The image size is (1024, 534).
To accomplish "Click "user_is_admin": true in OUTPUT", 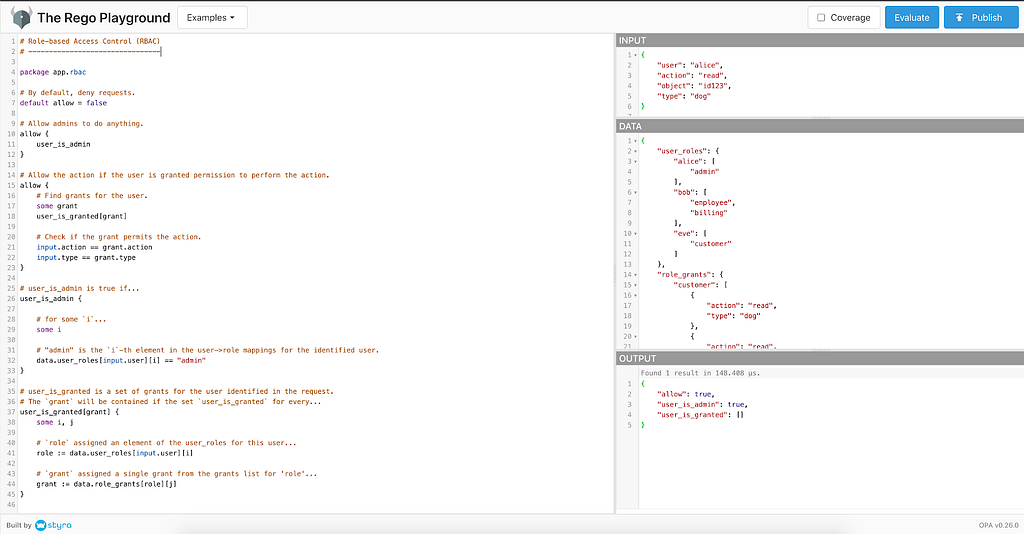I will [x=702, y=405].
